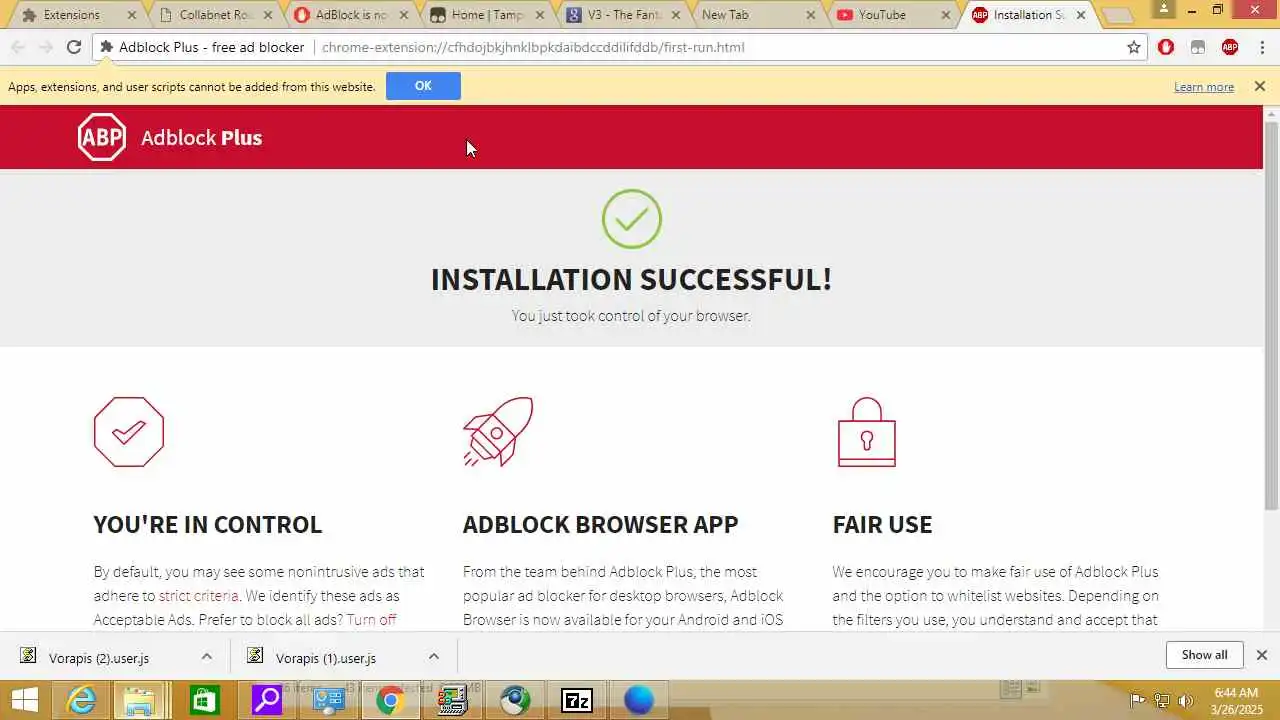
Task: Go back using the browser back arrow
Action: [x=18, y=47]
